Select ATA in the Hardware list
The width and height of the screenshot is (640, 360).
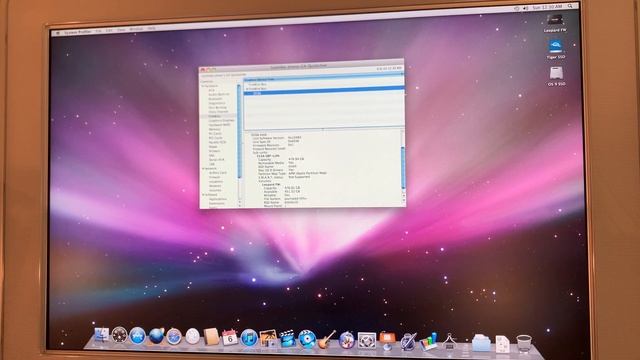211,90
